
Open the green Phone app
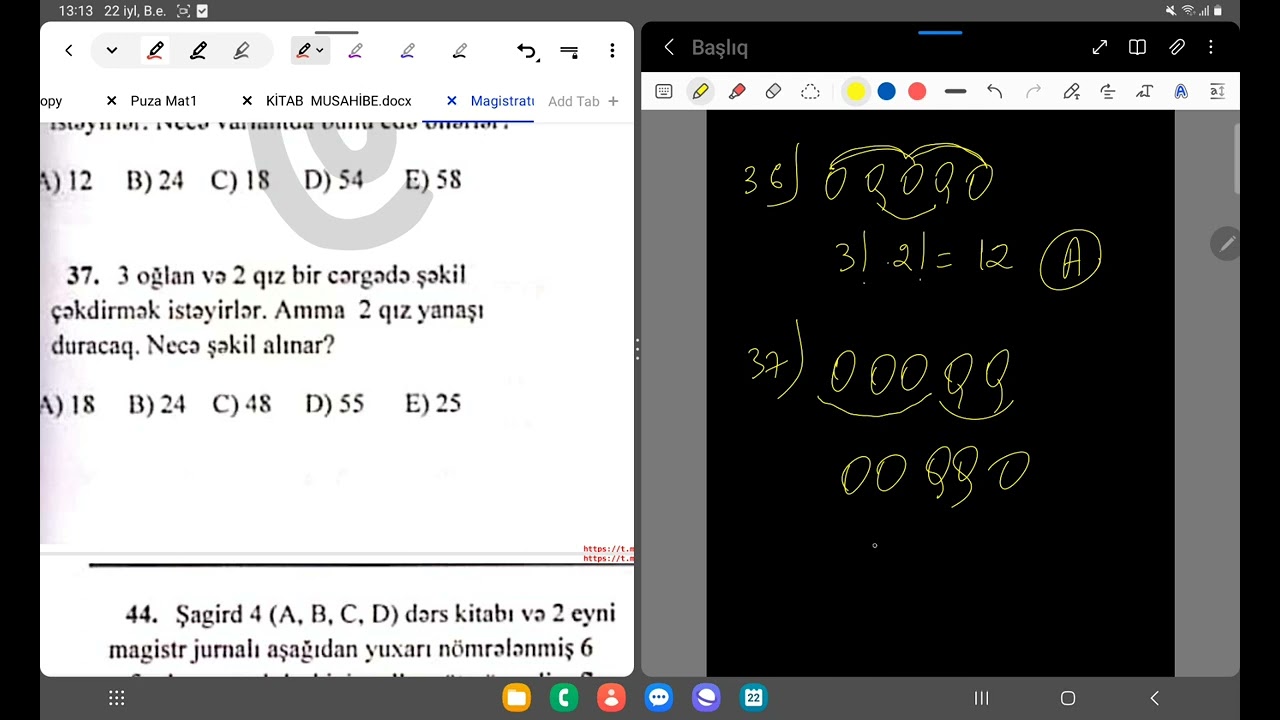point(564,698)
